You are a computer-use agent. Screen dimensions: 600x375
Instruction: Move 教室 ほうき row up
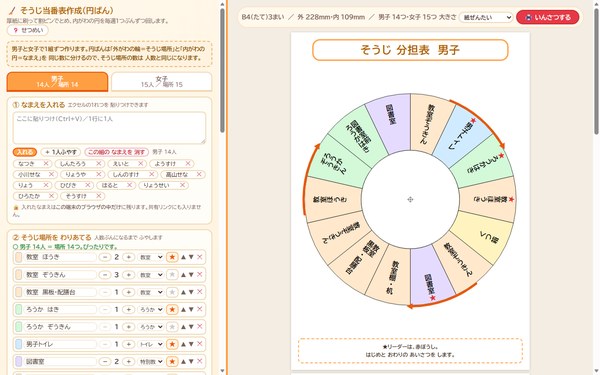click(x=183, y=257)
